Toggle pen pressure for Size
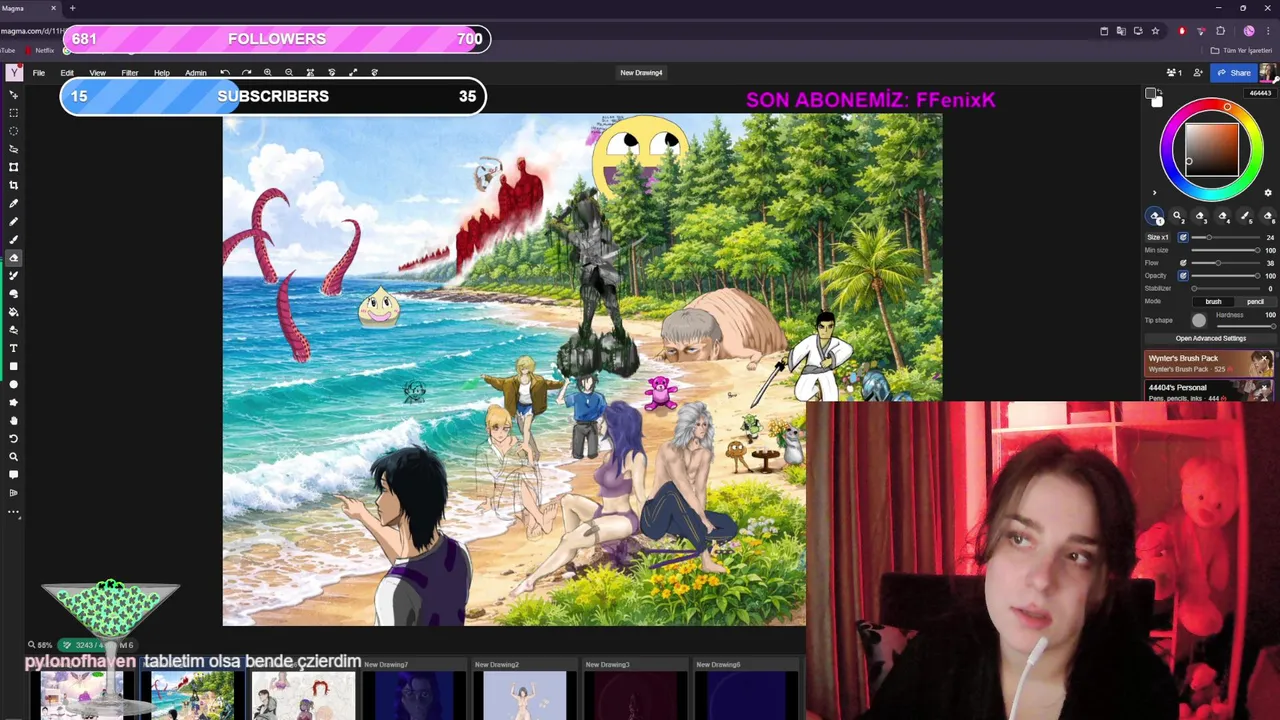 (x=1183, y=237)
